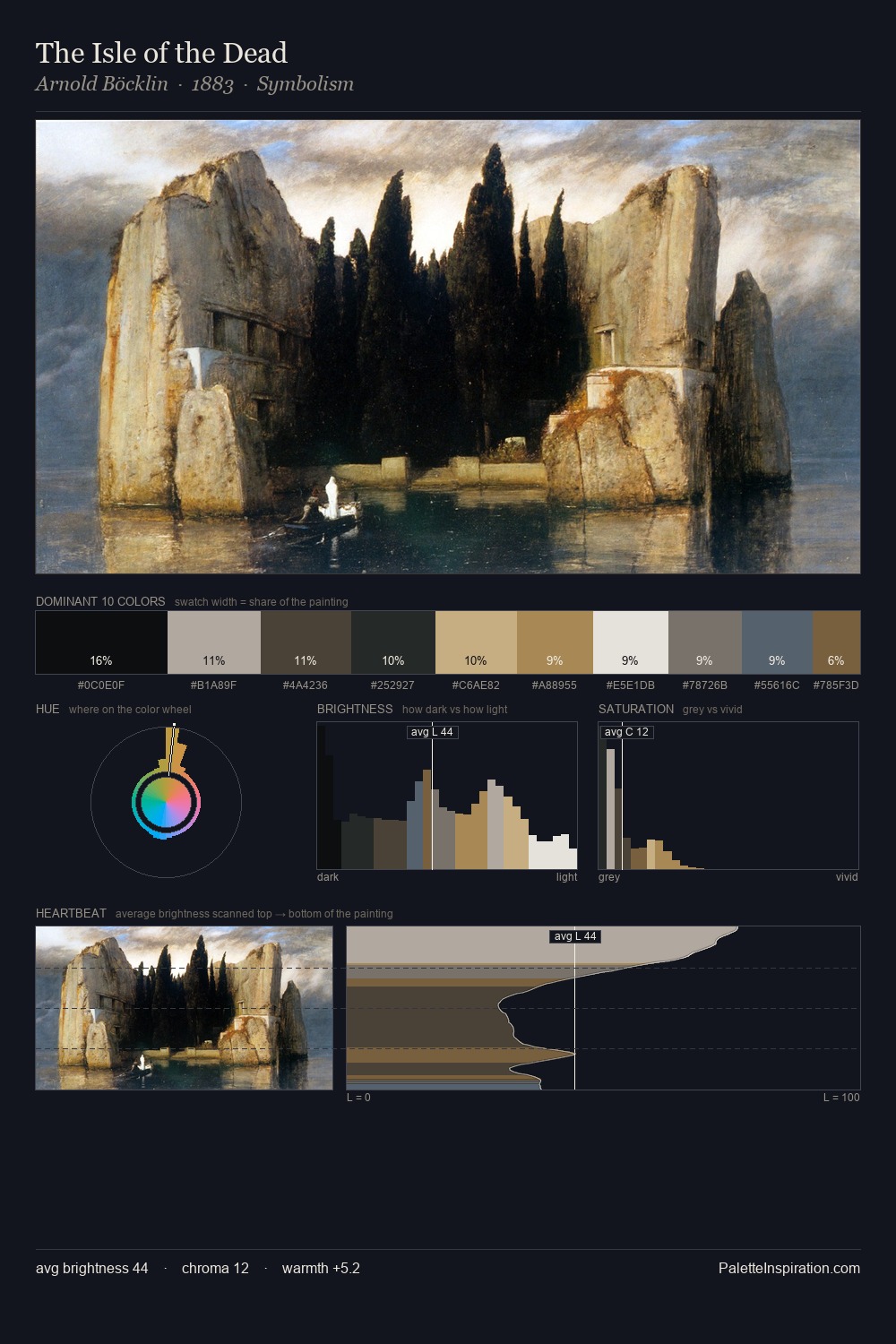Click the subtitle 'Arnold Böcklin · 1883 · Symbolism'
The image size is (896, 1344).
click(x=194, y=84)
